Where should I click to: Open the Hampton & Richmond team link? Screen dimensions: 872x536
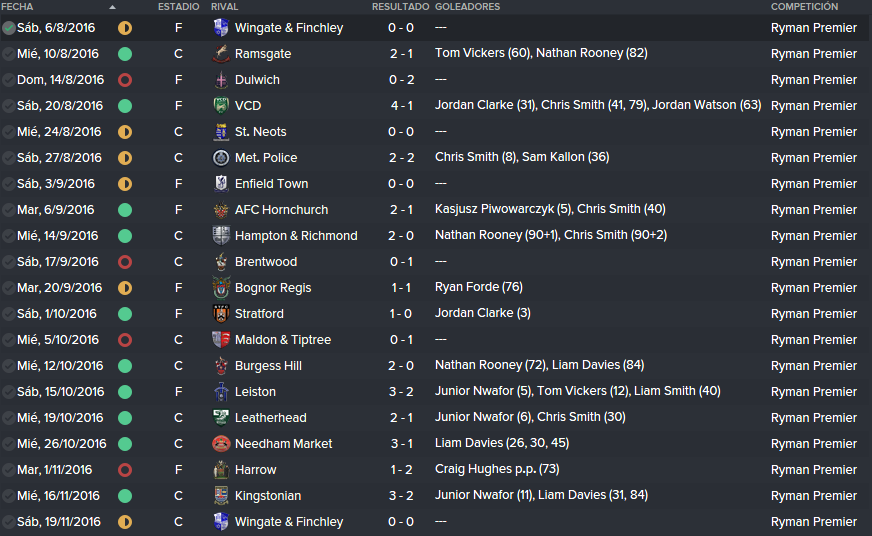pos(296,236)
